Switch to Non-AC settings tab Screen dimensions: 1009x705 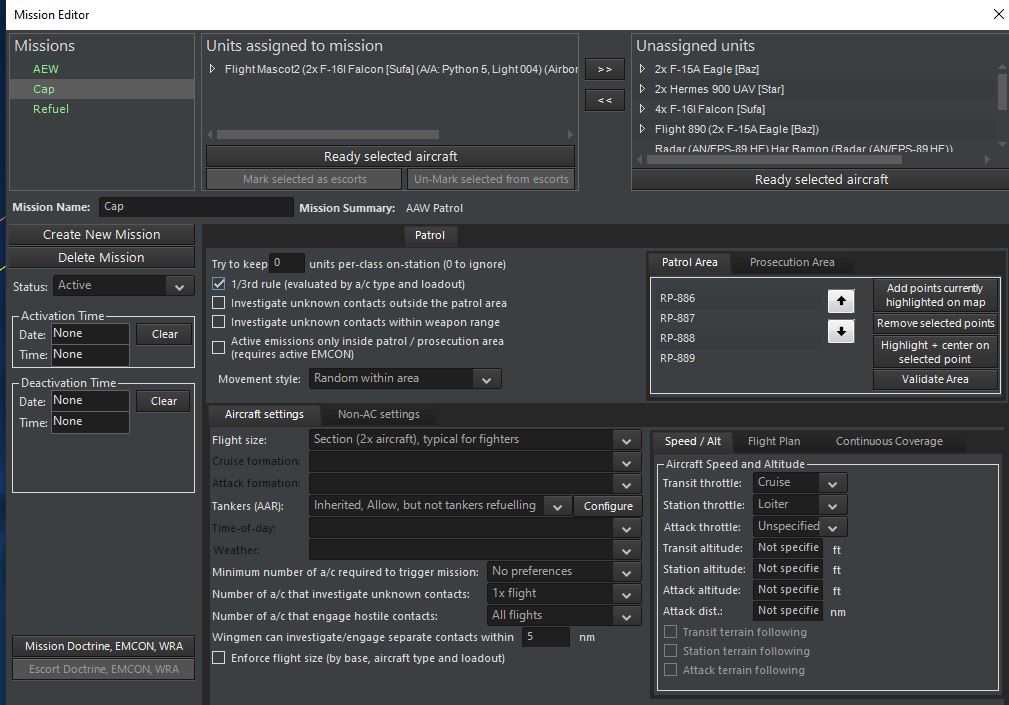point(378,414)
